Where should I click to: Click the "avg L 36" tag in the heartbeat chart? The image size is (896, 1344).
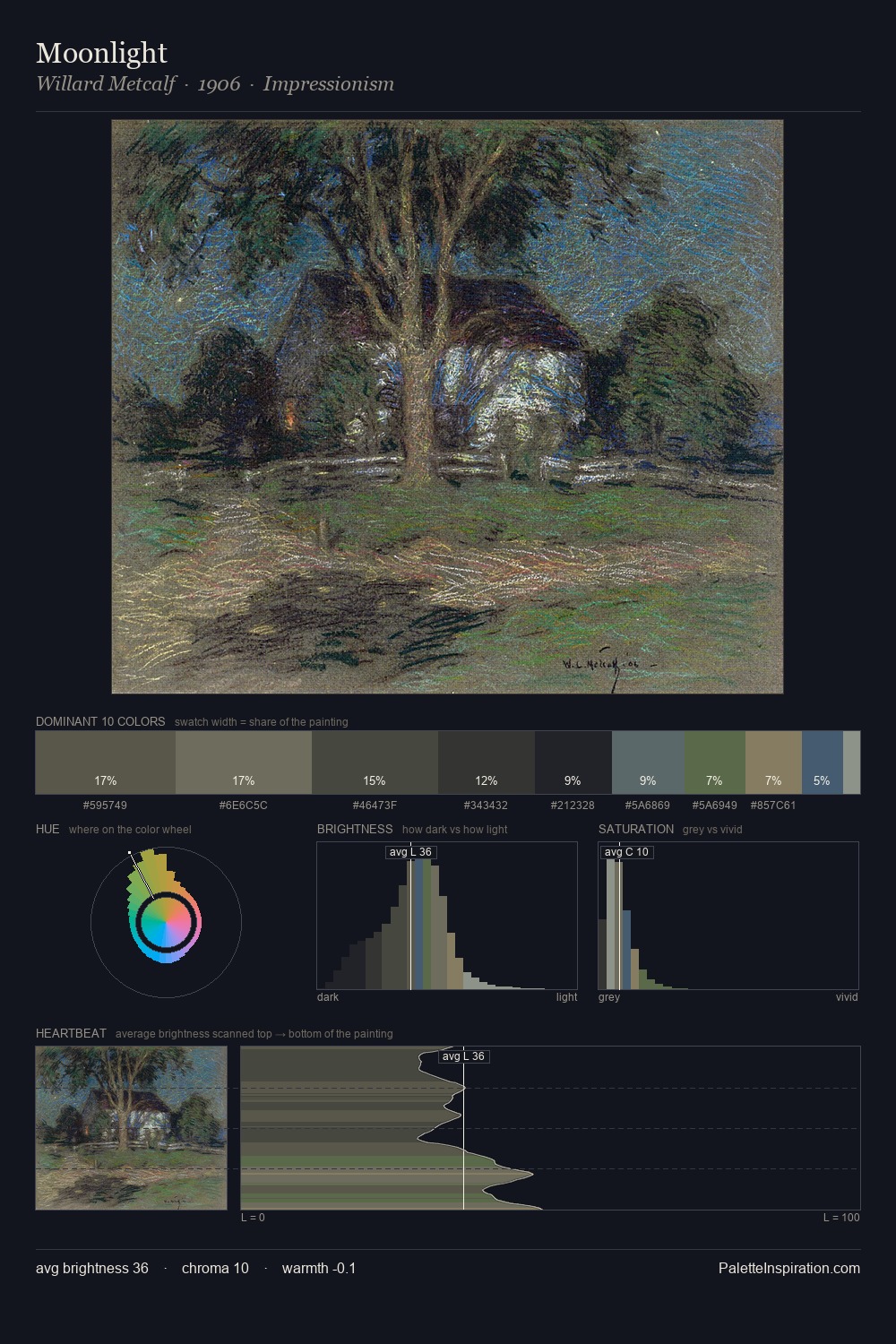(x=463, y=1056)
